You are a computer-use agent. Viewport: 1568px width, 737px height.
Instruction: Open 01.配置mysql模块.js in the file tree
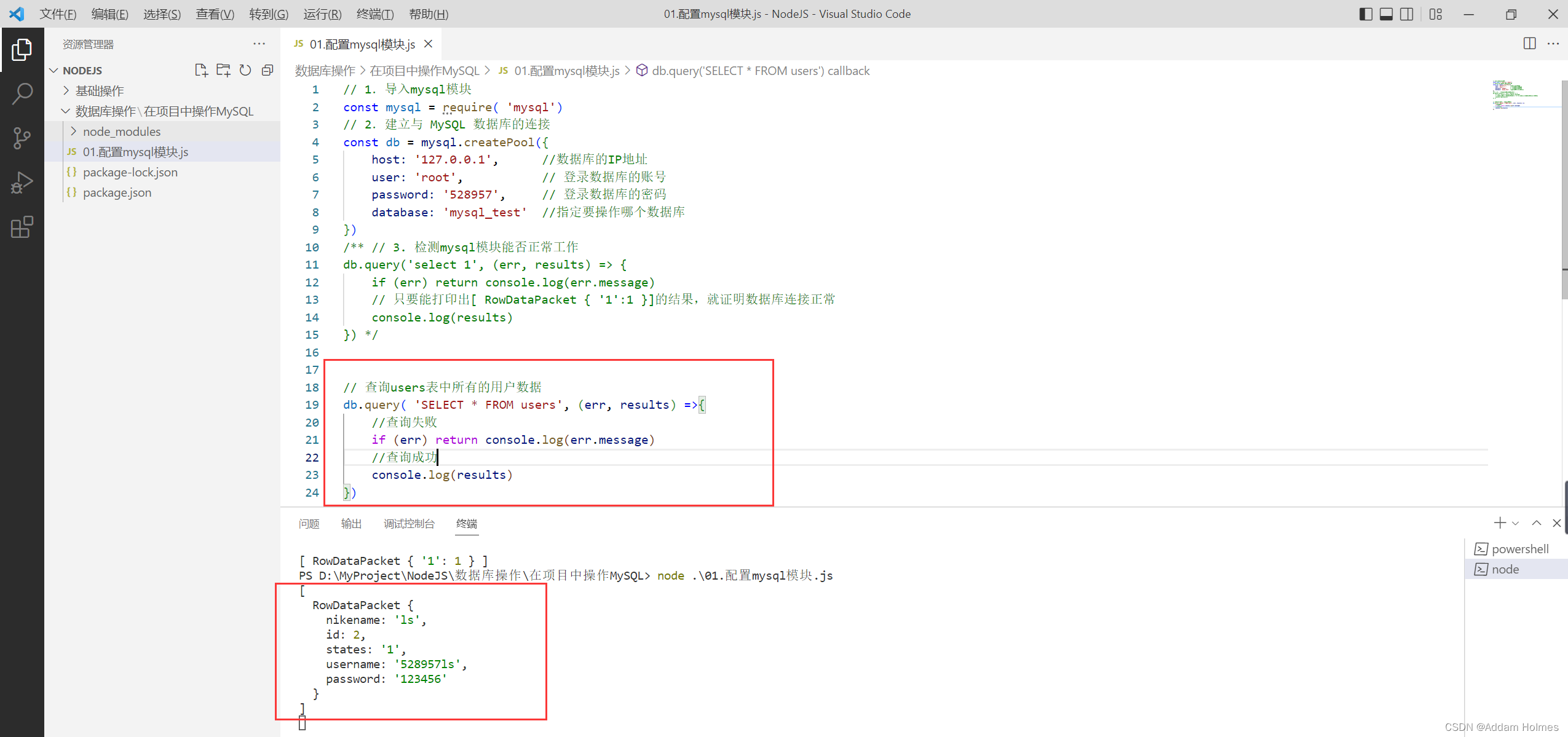[135, 152]
